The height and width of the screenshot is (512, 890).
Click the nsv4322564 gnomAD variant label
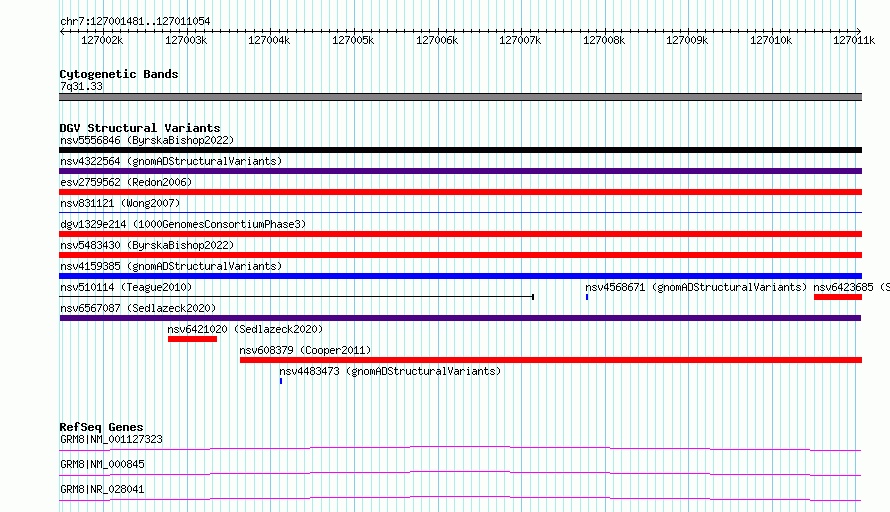tap(171, 161)
